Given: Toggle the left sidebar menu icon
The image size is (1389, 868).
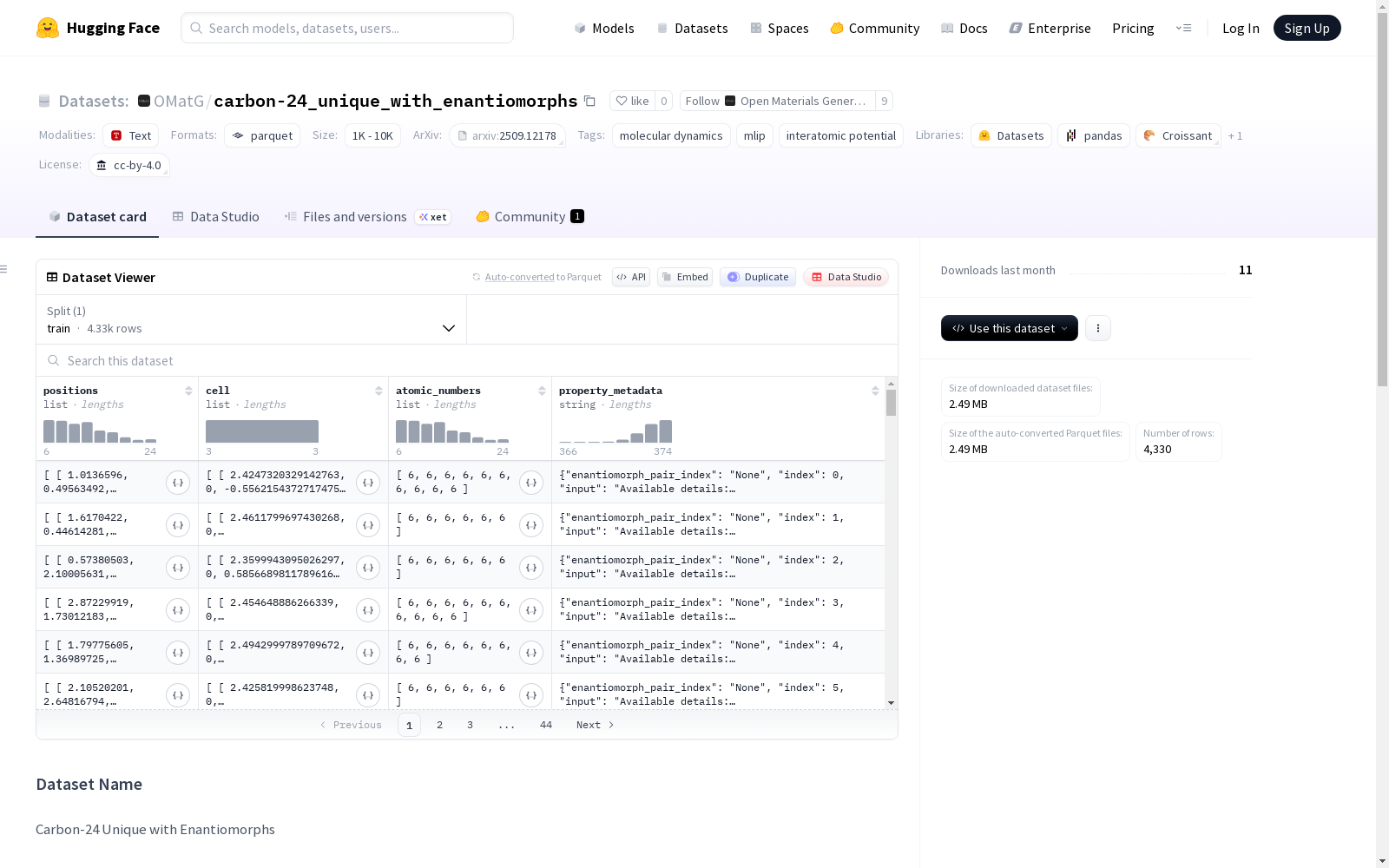Looking at the screenshot, I should 4,269.
